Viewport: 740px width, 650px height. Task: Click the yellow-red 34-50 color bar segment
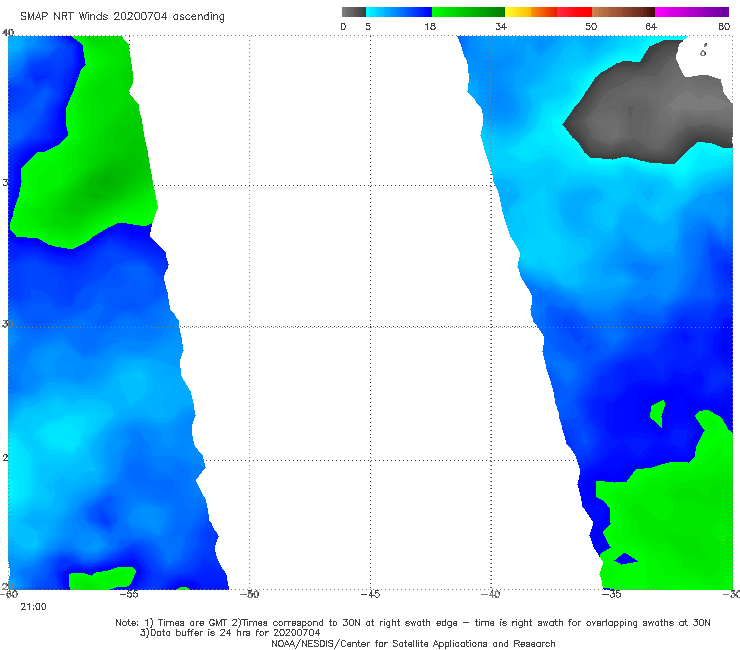pyautogui.click(x=548, y=12)
